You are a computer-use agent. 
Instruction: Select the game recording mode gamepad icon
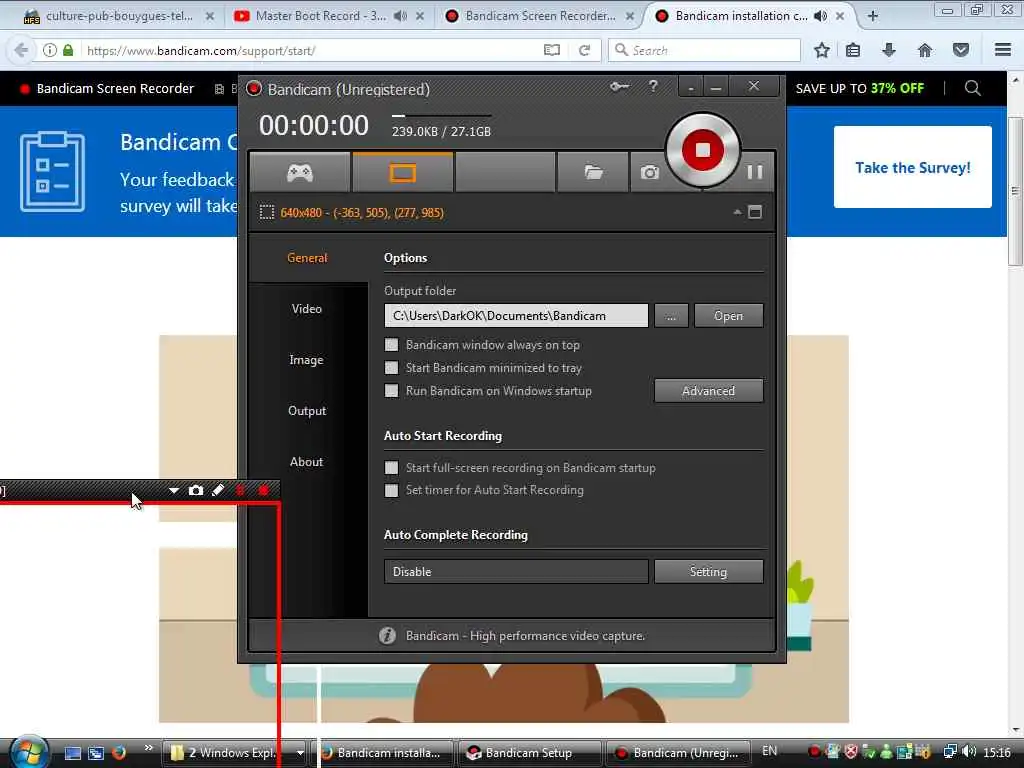tap(300, 172)
